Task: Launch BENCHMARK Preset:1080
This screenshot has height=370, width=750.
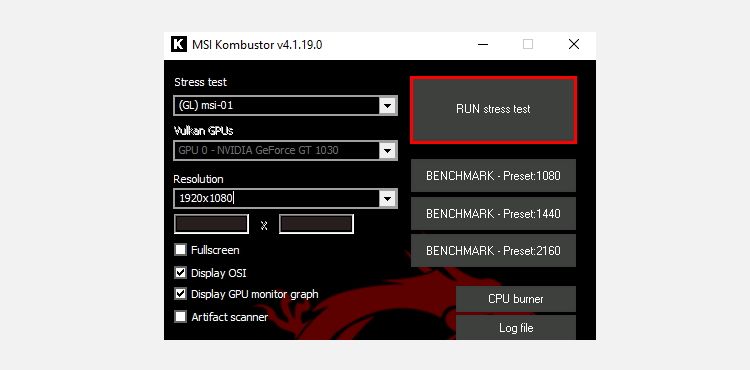Action: coord(493,175)
